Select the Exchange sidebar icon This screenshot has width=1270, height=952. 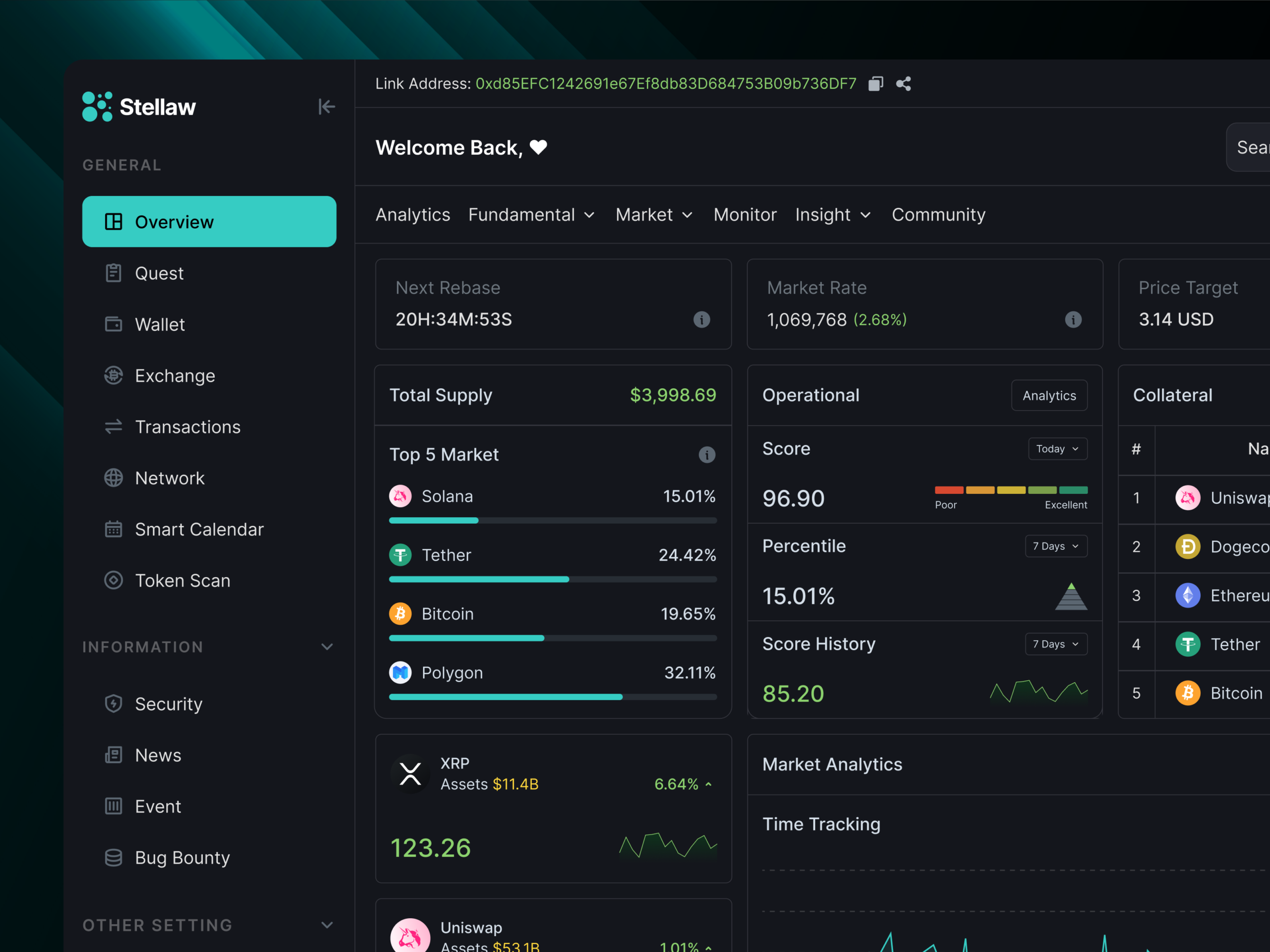(113, 375)
